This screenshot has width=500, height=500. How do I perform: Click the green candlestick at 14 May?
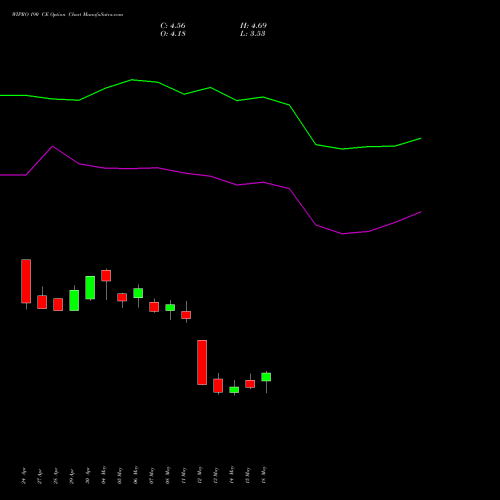click(234, 390)
